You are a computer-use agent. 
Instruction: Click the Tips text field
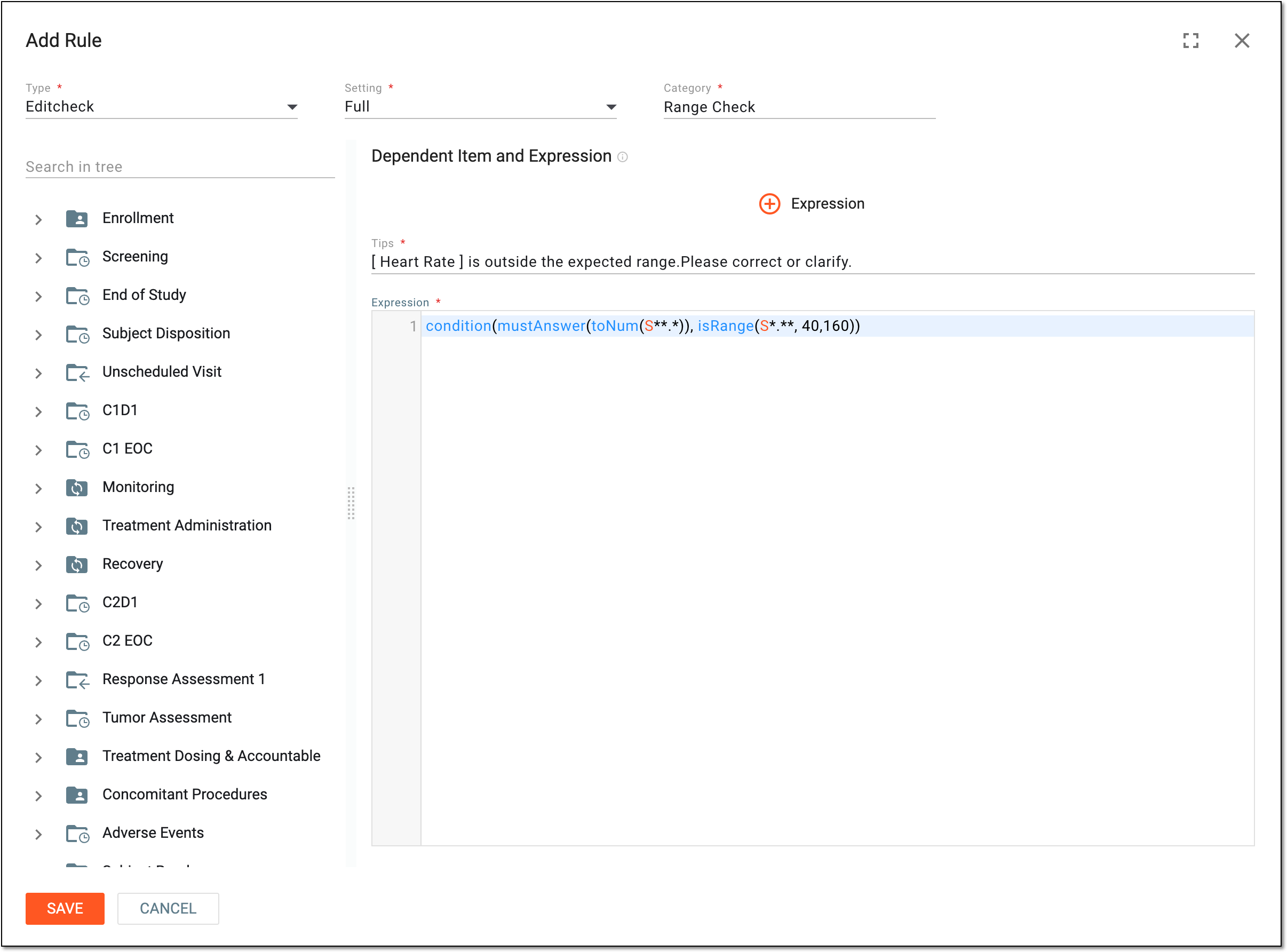812,261
